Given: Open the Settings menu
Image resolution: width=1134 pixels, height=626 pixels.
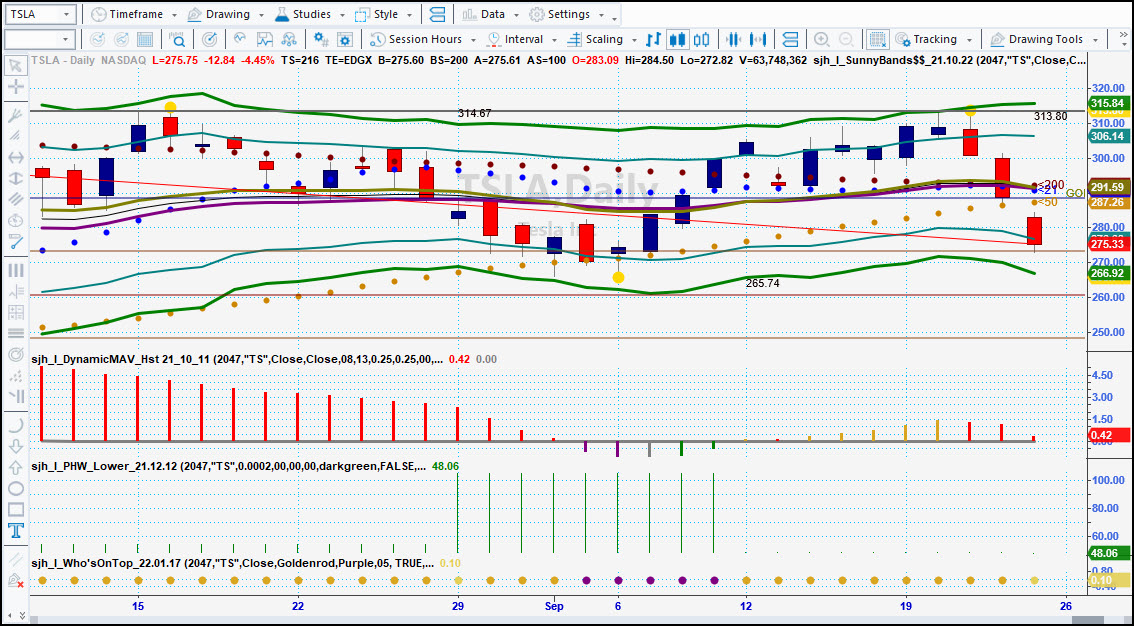Looking at the screenshot, I should [568, 14].
